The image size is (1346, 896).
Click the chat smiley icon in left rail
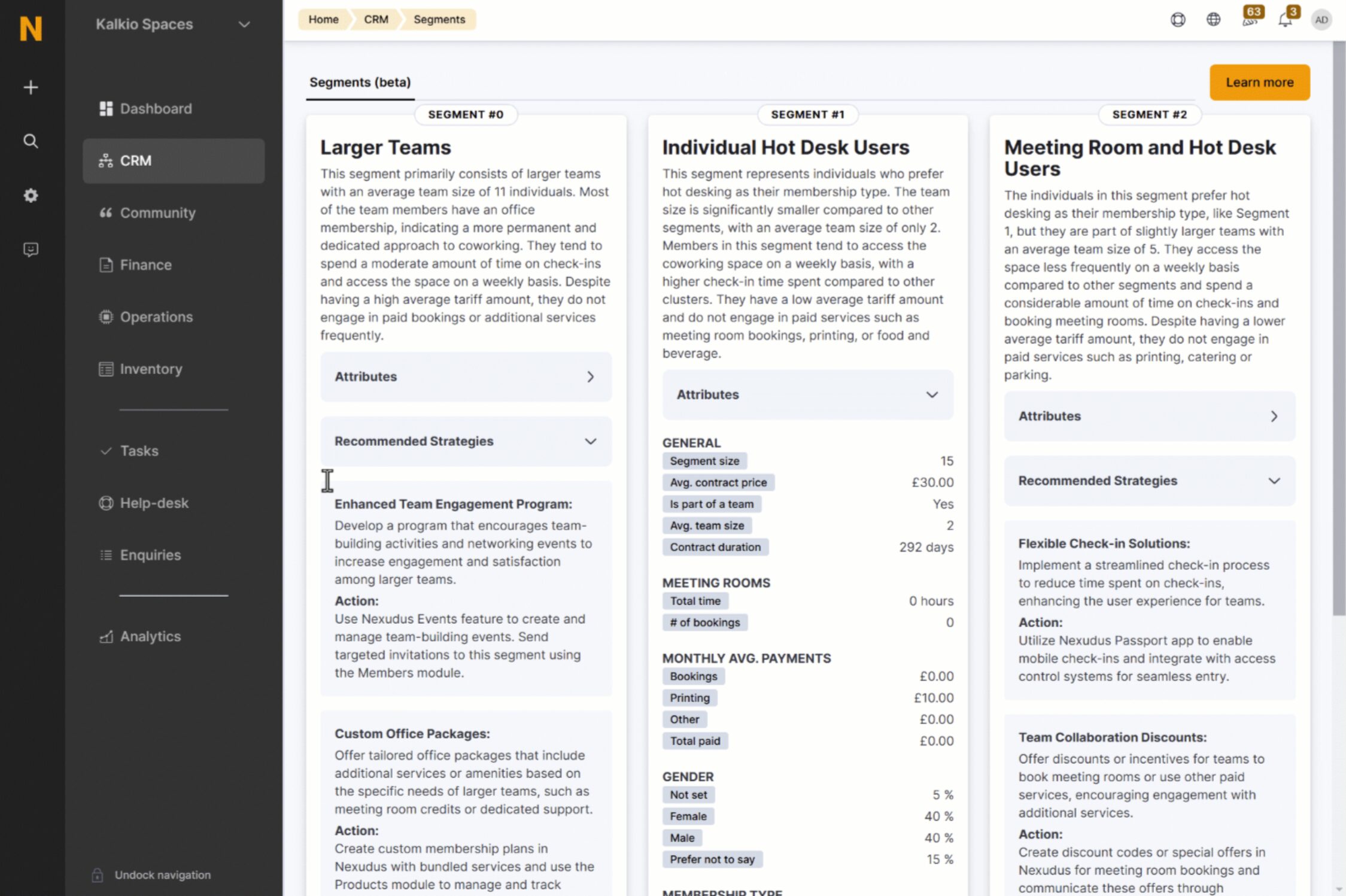click(x=31, y=250)
